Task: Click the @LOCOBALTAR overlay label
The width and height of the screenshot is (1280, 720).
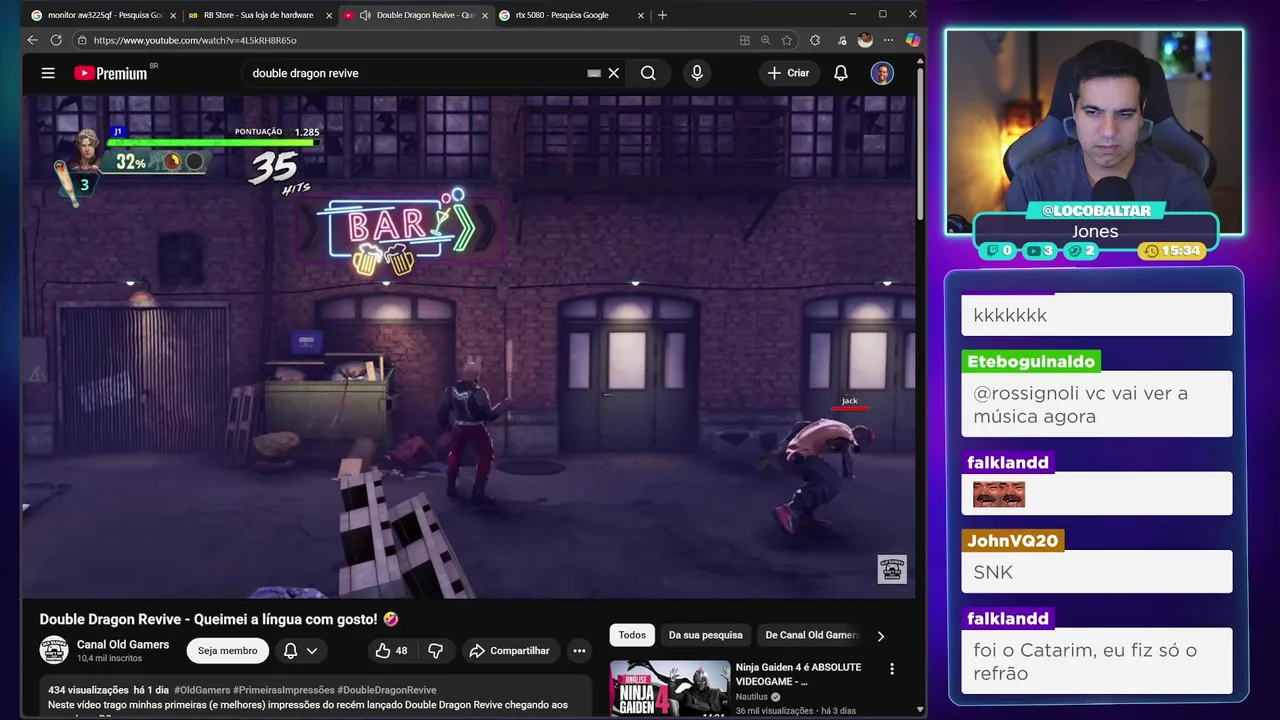Action: tap(1096, 211)
